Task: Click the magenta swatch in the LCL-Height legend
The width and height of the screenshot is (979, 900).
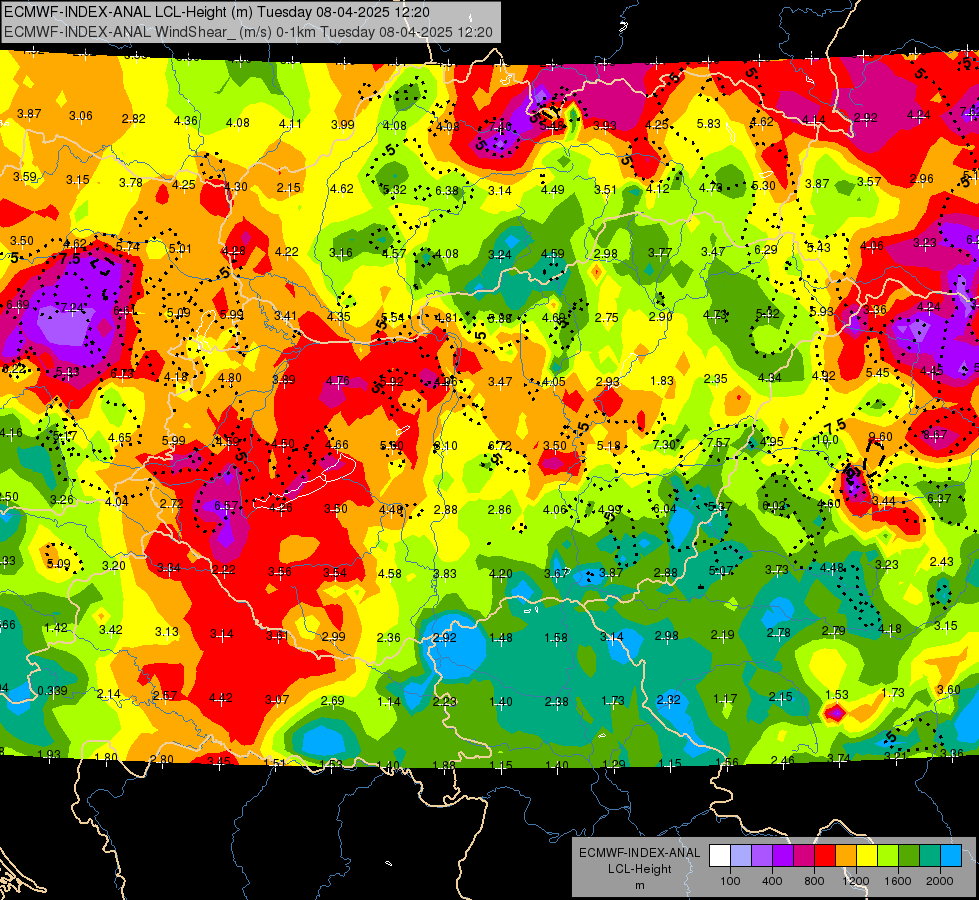Action: (804, 856)
